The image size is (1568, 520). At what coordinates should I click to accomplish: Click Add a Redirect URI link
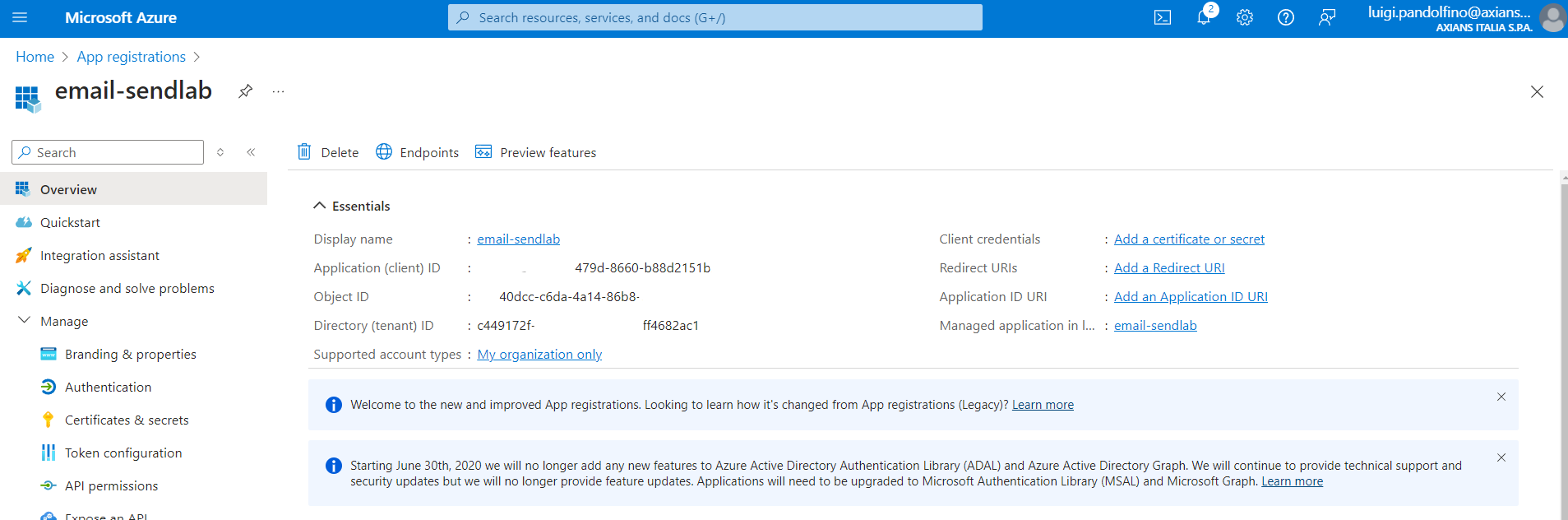(x=1169, y=267)
